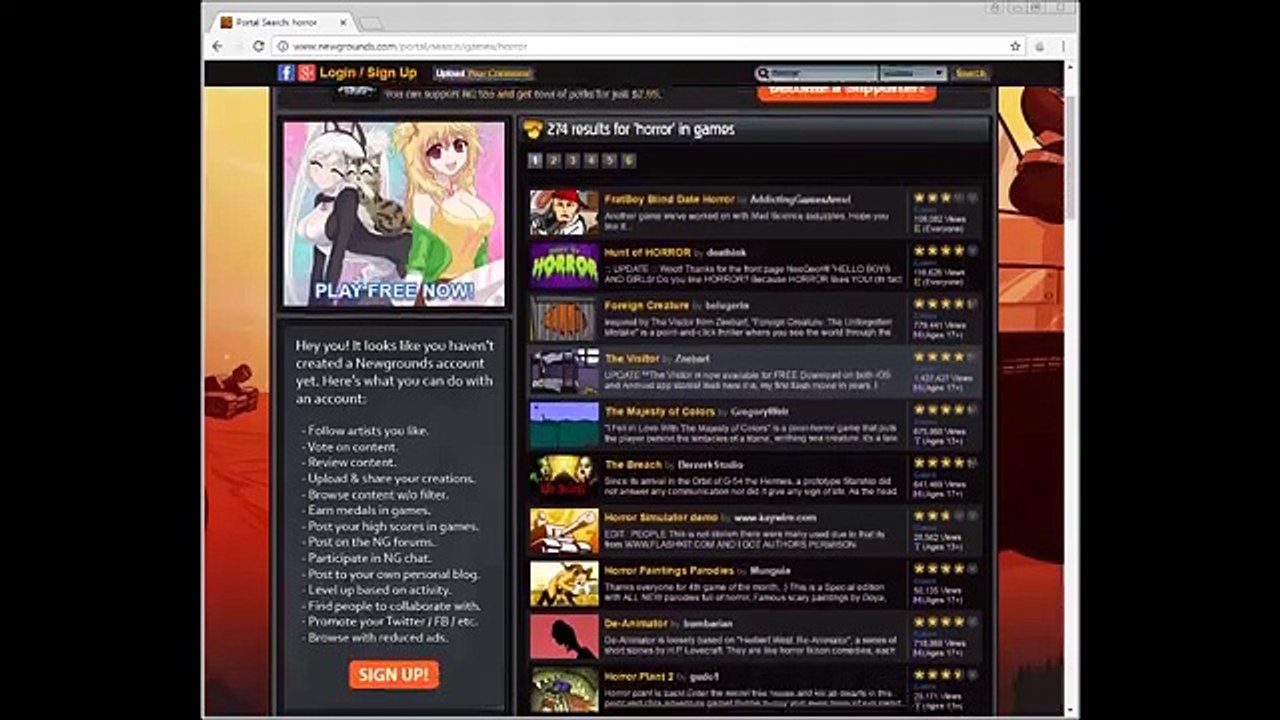Open The Visitor title link

click(x=632, y=358)
